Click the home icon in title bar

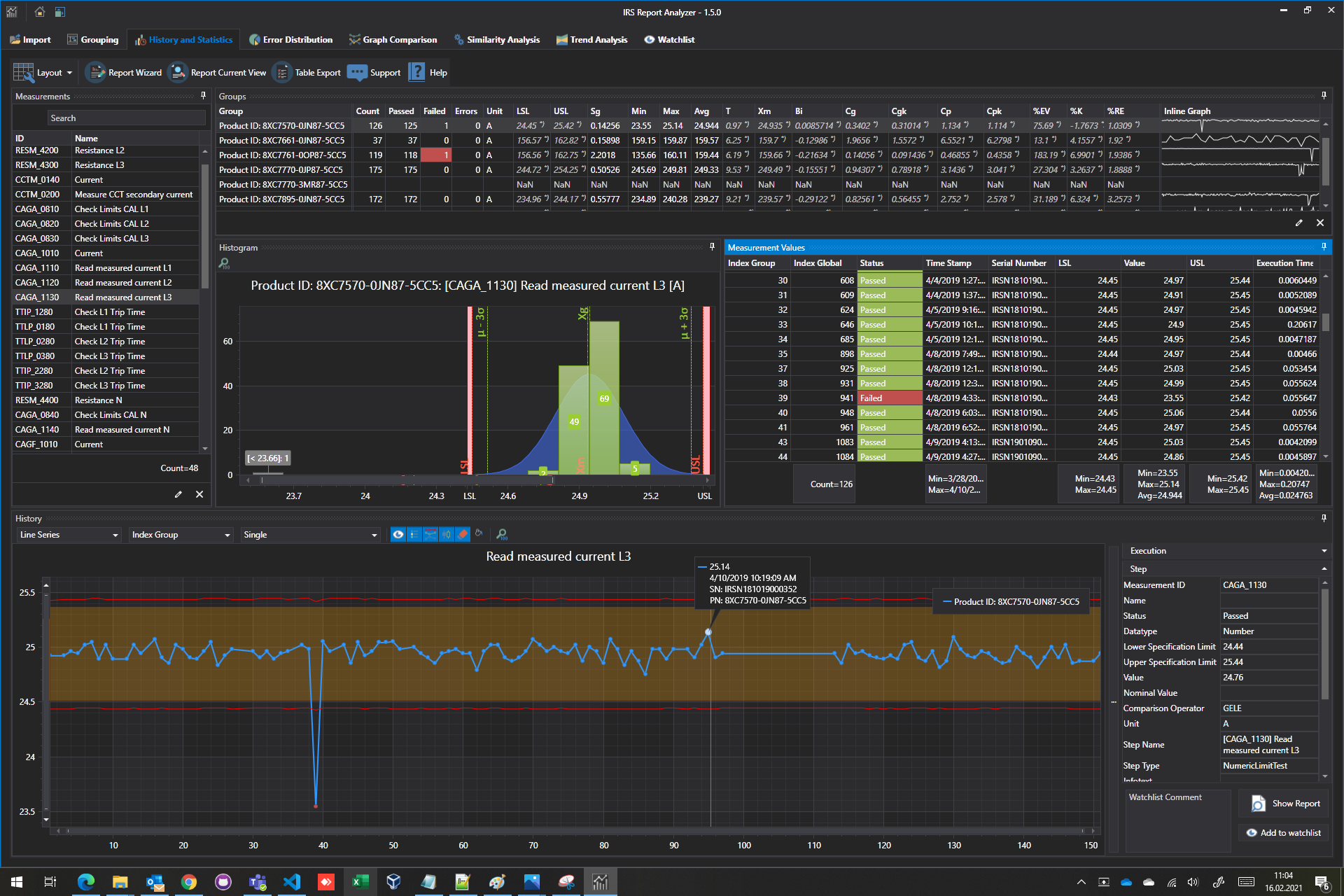(x=40, y=12)
